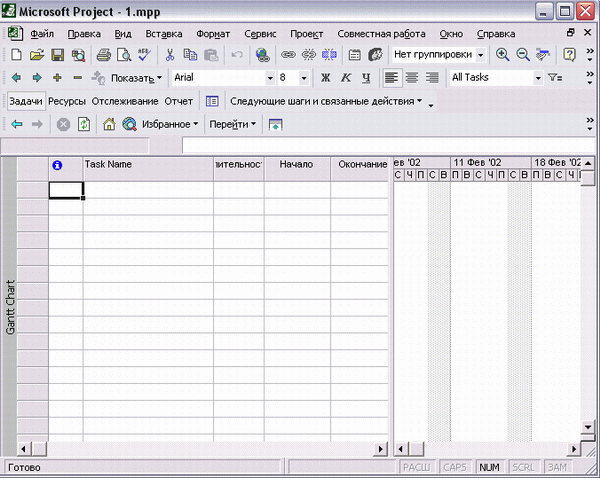The image size is (600, 478).
Task: Unlink tasks with broken chain icon
Action: [x=308, y=55]
